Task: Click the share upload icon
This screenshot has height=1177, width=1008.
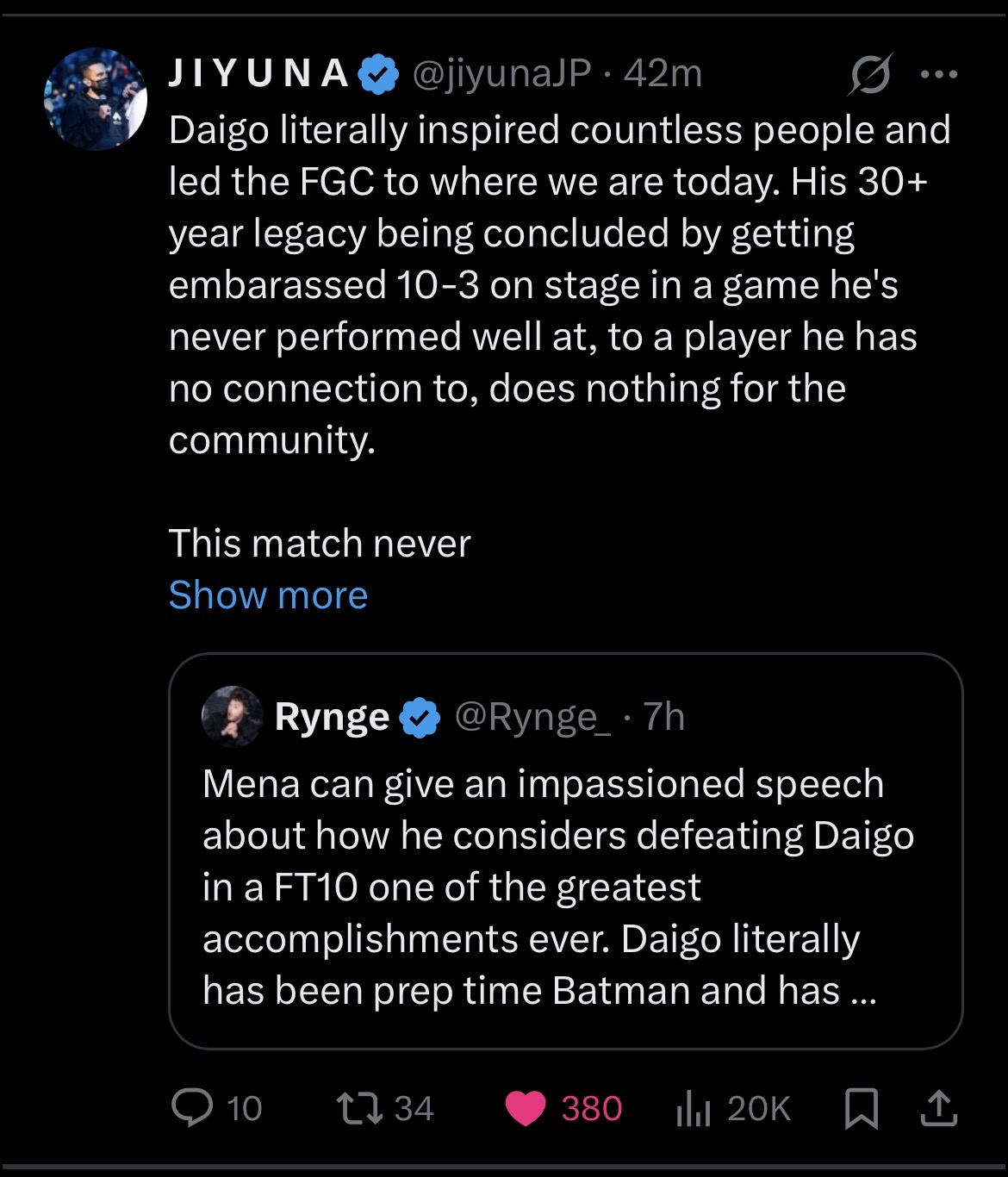Action: [938, 1108]
